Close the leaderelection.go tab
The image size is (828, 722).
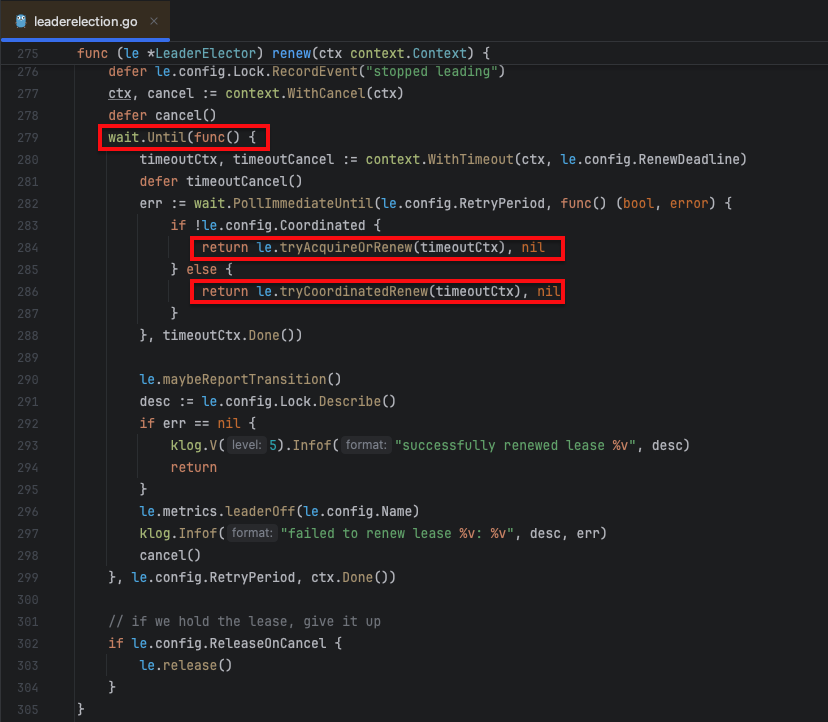click(x=154, y=21)
